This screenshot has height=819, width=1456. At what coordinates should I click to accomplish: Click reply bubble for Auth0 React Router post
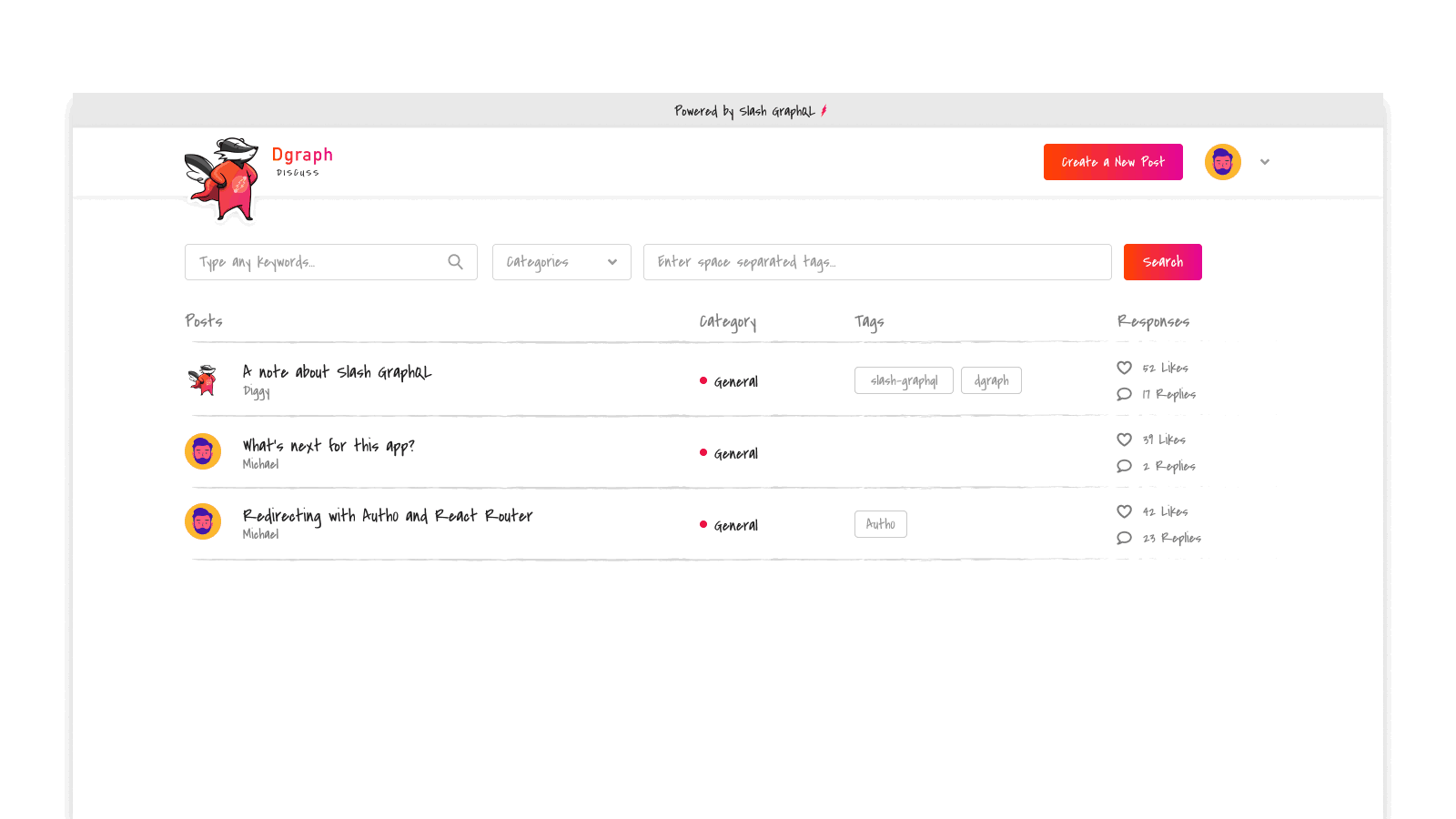[x=1124, y=538]
